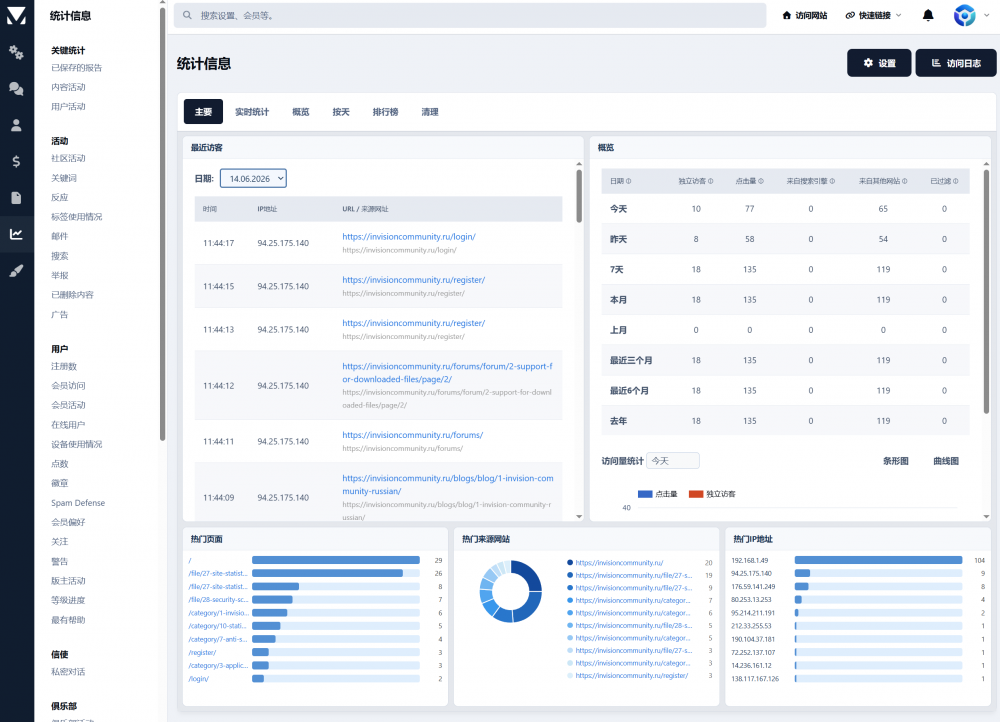Open the Members person icon
The height and width of the screenshot is (722, 1000).
[17, 125]
